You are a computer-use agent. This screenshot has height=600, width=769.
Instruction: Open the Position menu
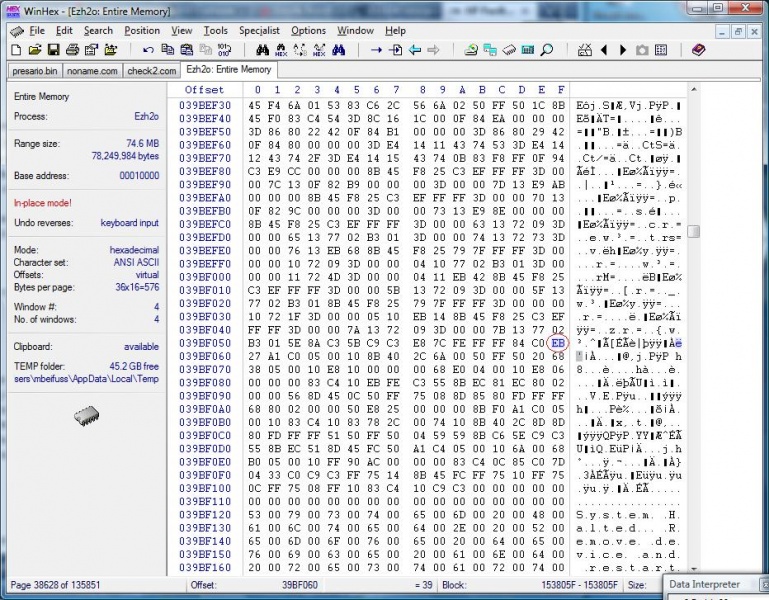142,31
